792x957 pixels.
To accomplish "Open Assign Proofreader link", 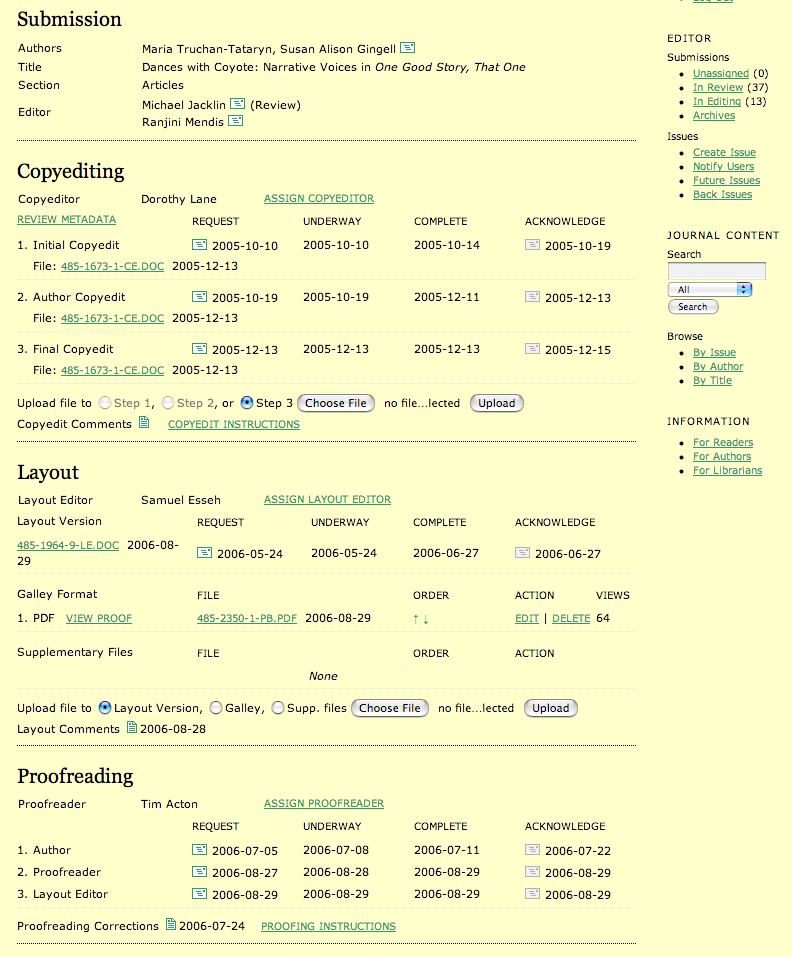I will [x=323, y=803].
